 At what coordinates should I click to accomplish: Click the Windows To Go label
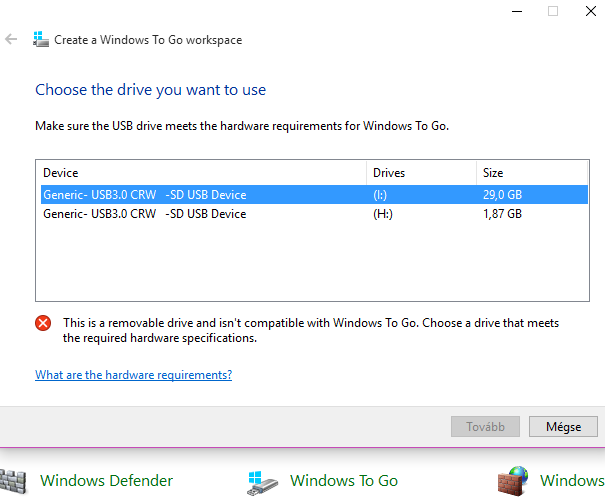(x=344, y=481)
